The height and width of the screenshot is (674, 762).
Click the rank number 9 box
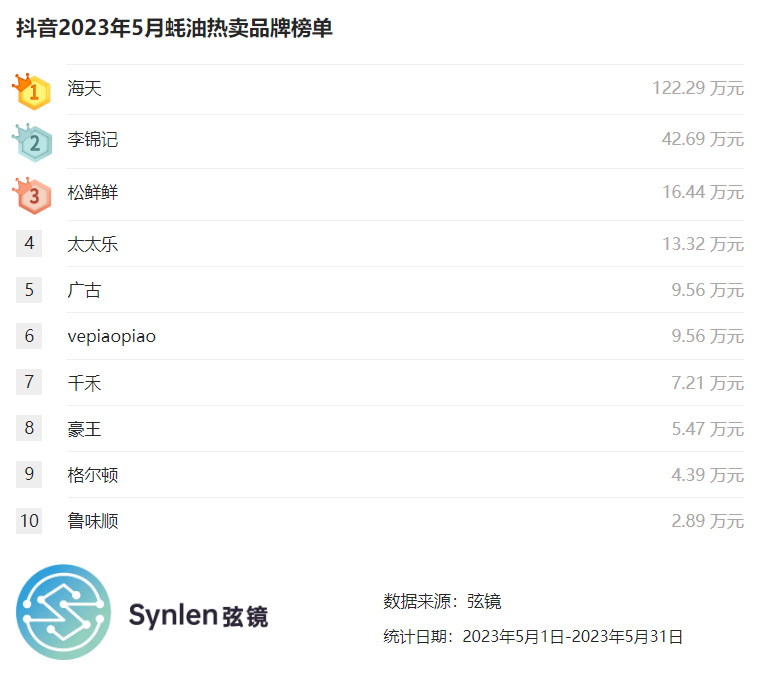click(29, 474)
